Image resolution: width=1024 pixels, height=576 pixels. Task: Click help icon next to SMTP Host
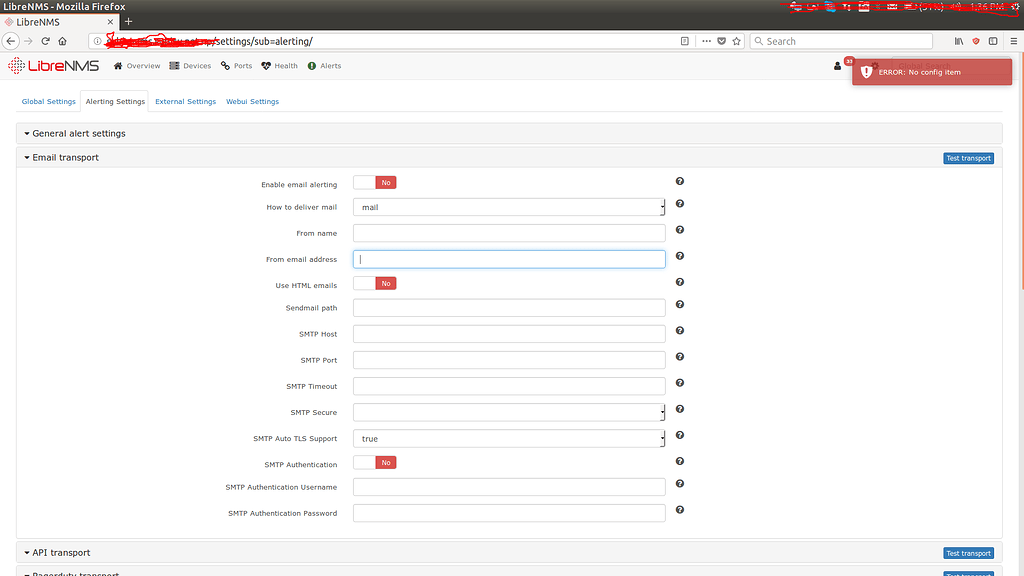(680, 330)
